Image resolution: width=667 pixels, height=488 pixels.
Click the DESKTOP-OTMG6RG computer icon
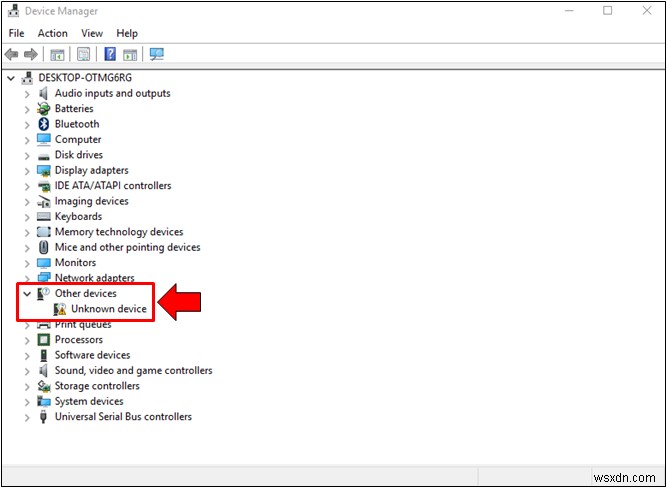tap(28, 78)
